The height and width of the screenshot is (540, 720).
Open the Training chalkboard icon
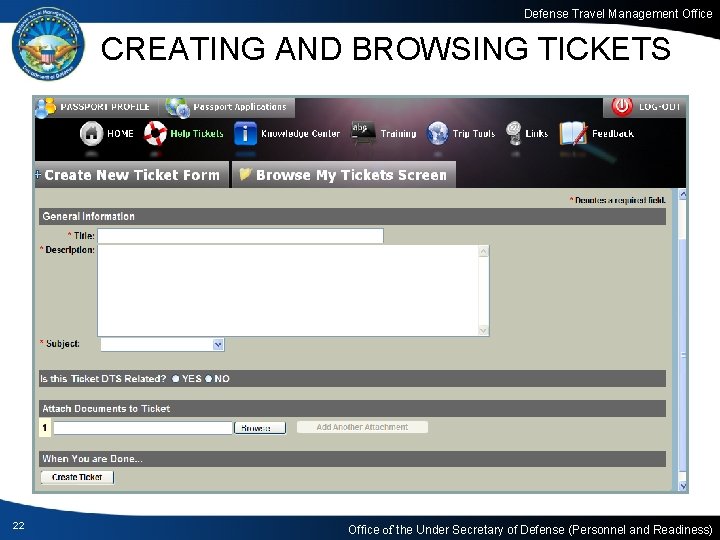363,132
